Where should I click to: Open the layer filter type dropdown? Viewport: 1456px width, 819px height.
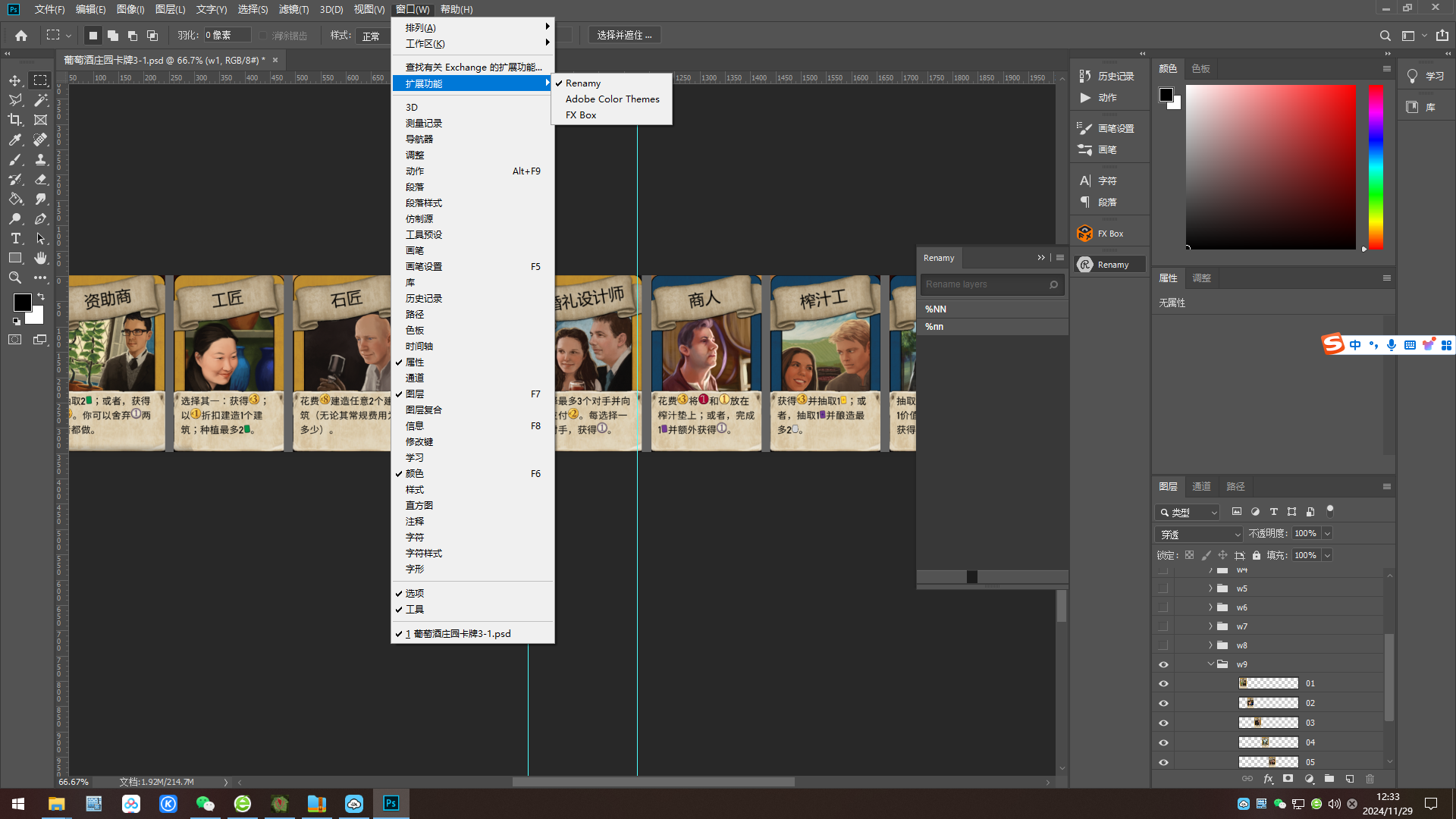pos(1188,513)
